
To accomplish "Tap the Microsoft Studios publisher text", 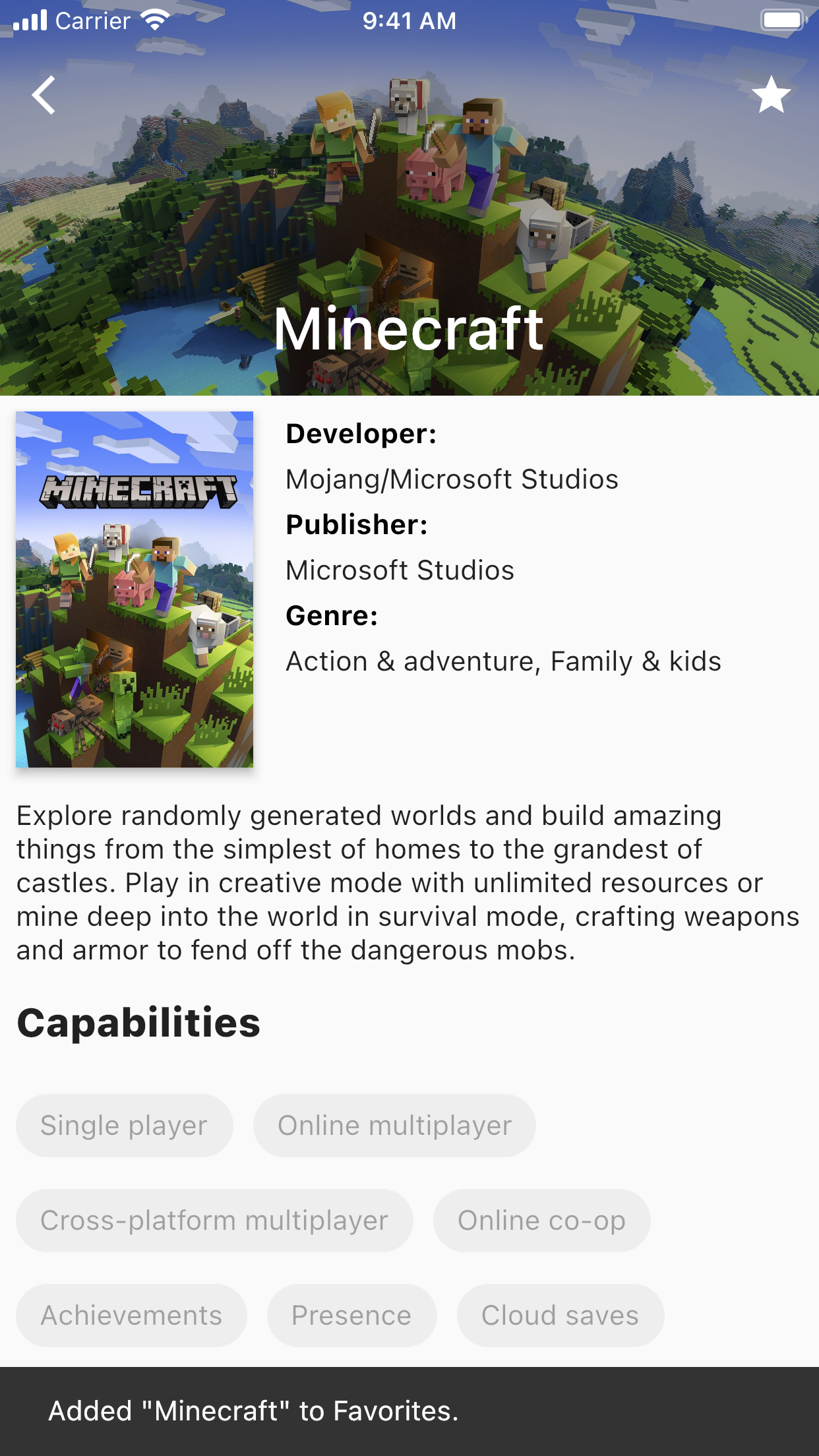I will 400,570.
